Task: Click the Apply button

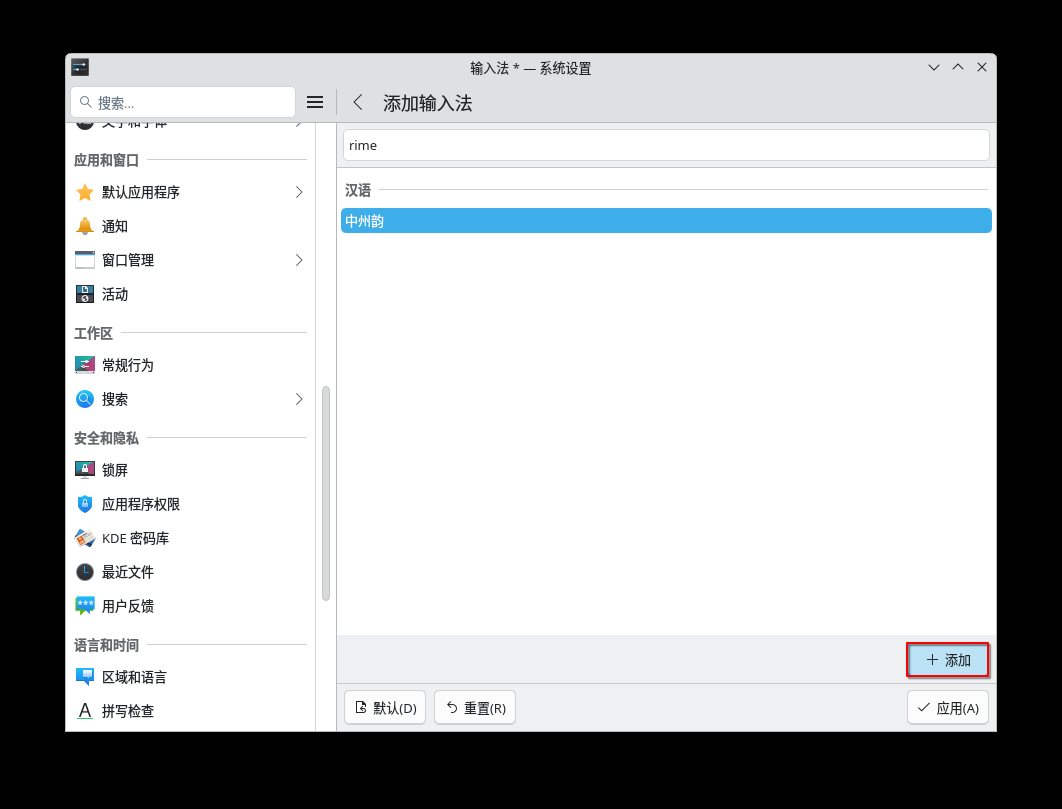Action: tap(947, 707)
